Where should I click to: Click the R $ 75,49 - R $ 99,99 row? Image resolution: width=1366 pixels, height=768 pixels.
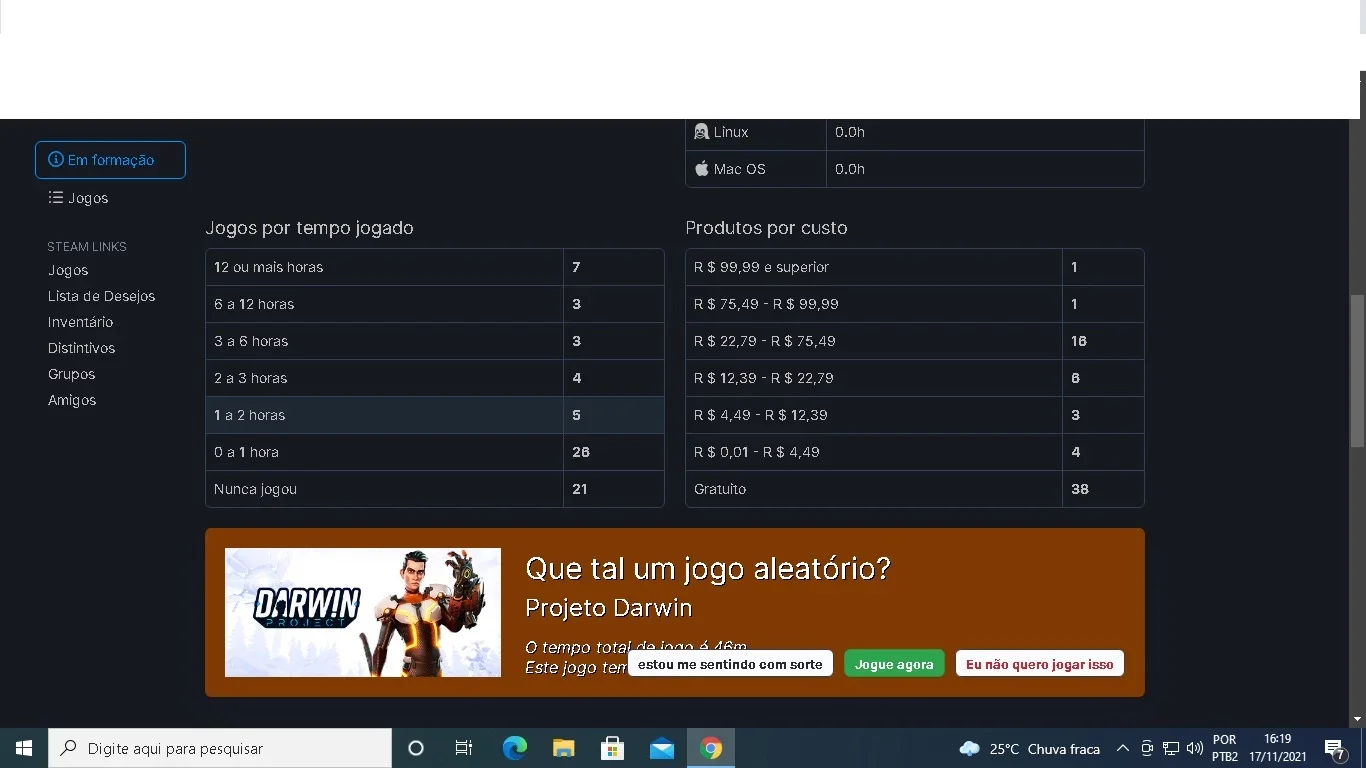(915, 304)
